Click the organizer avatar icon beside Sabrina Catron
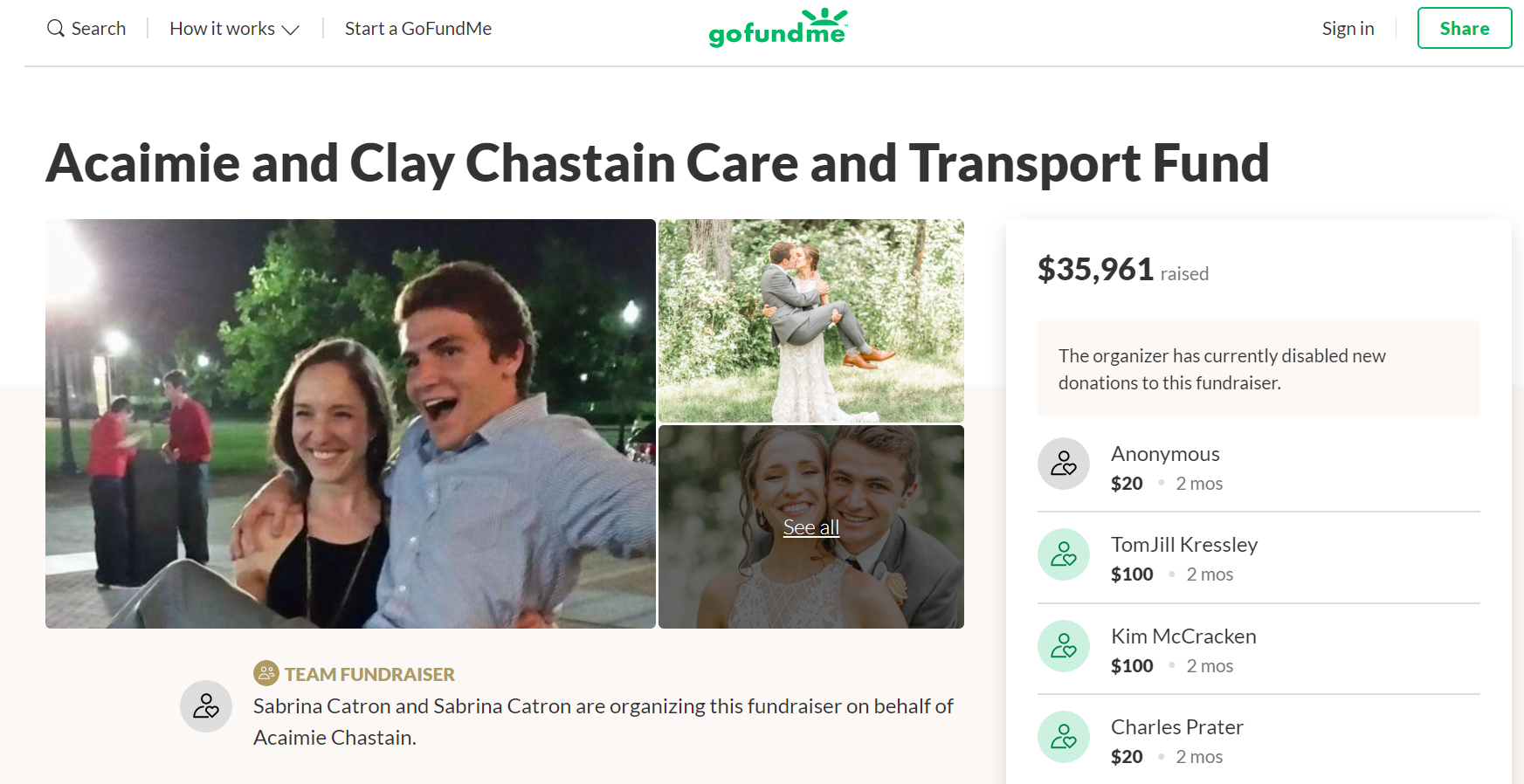The height and width of the screenshot is (784, 1524). (x=206, y=706)
